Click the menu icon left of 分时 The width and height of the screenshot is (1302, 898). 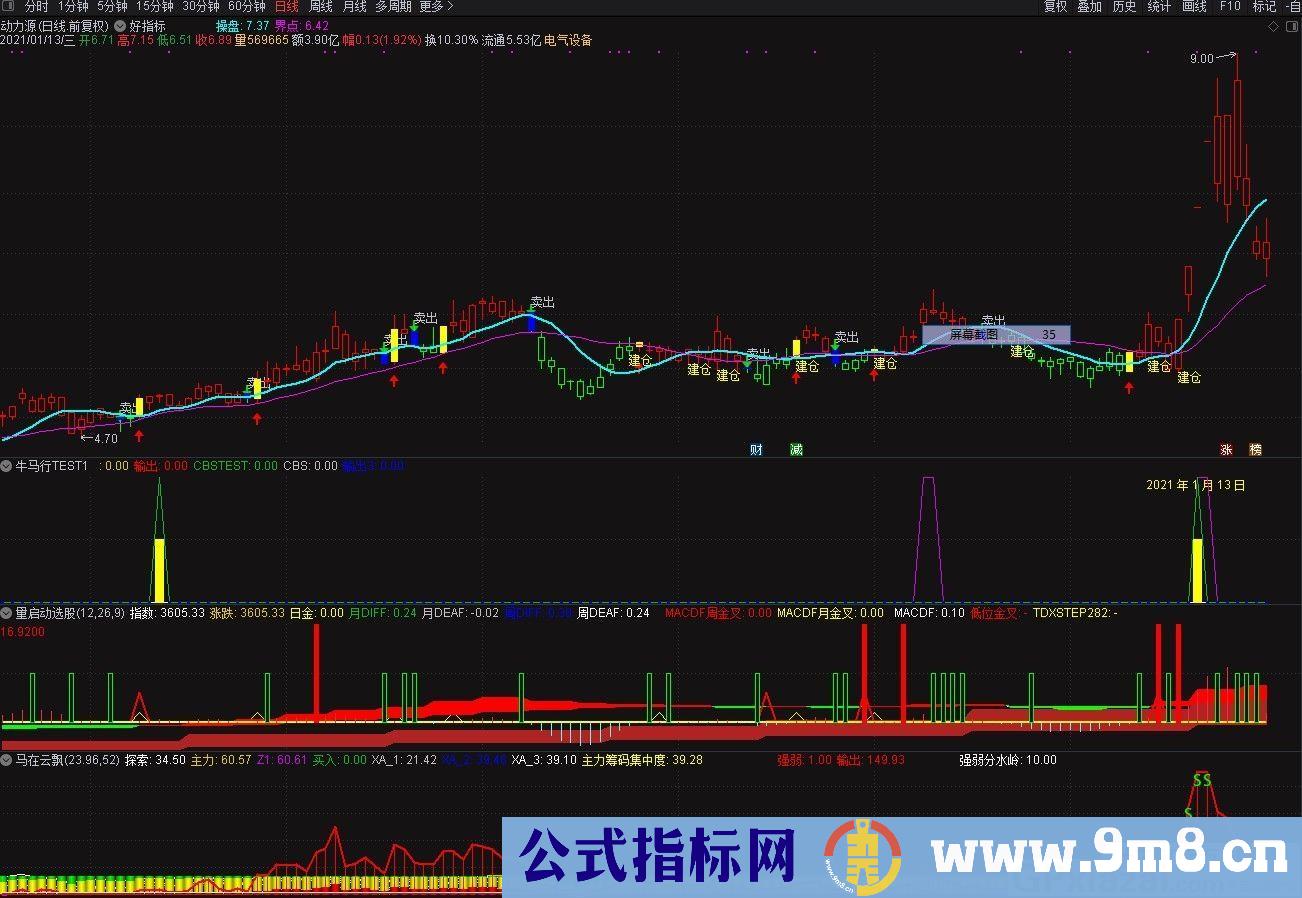(10, 6)
